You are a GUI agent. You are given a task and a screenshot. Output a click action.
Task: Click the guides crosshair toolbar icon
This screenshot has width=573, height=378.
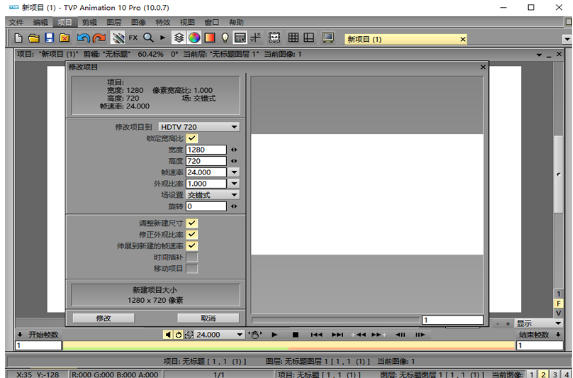pos(255,38)
